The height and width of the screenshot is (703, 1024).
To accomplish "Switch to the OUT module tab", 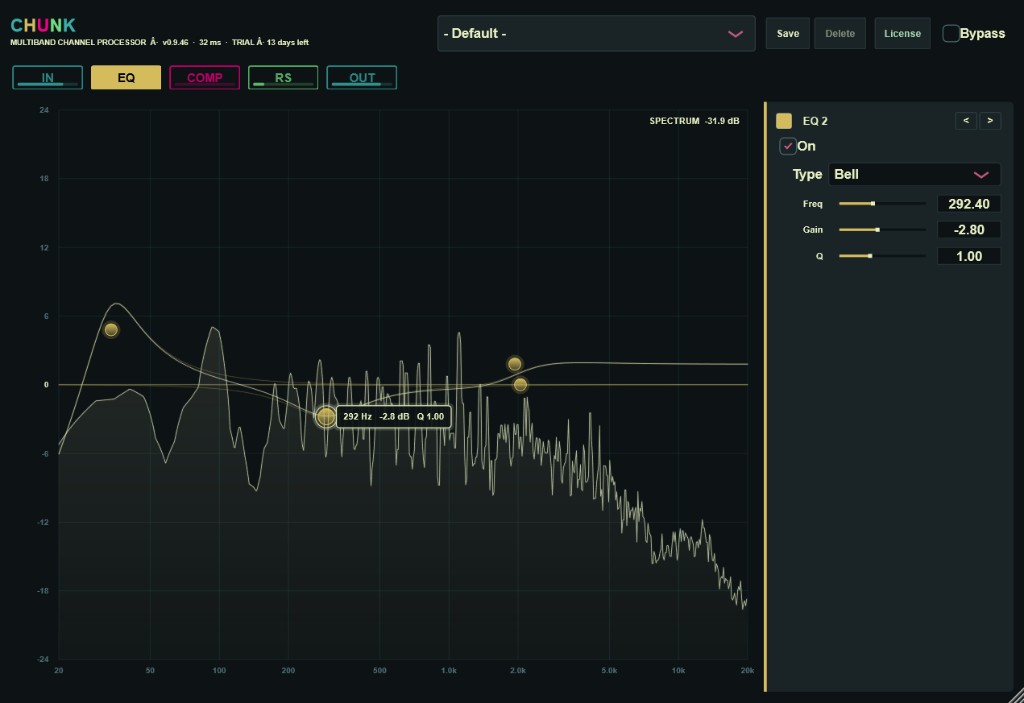I will point(362,78).
